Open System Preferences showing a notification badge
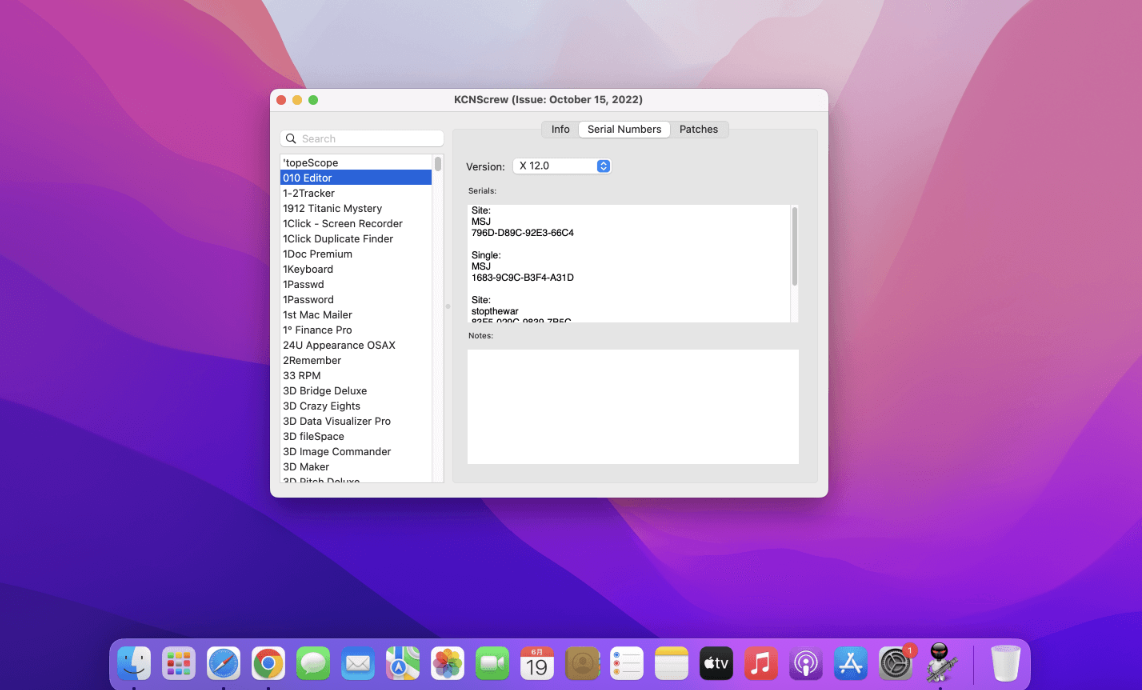Viewport: 1142px width, 690px height. pyautogui.click(x=895, y=662)
